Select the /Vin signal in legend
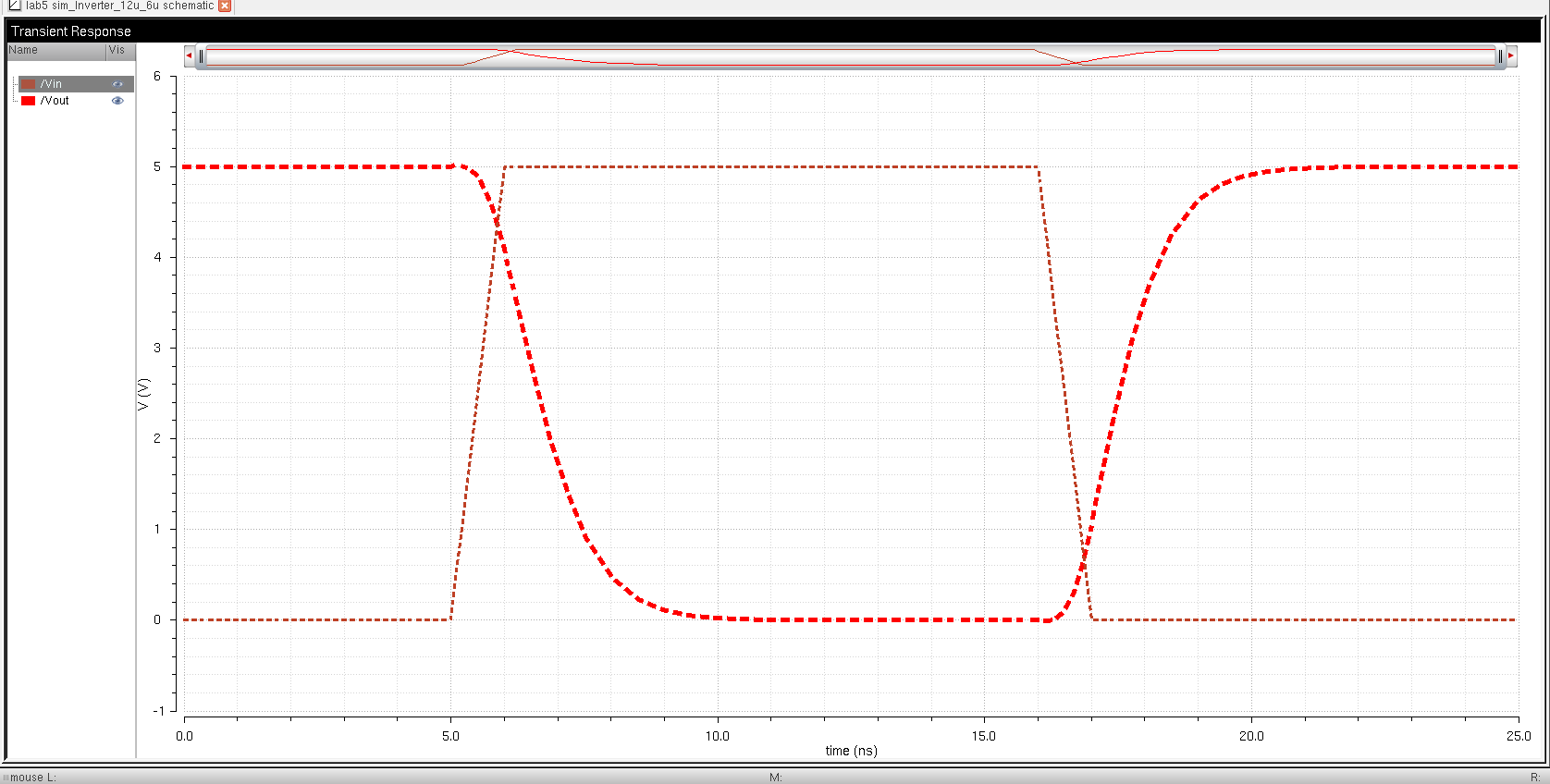Viewport: 1550px width, 784px height. [x=52, y=84]
